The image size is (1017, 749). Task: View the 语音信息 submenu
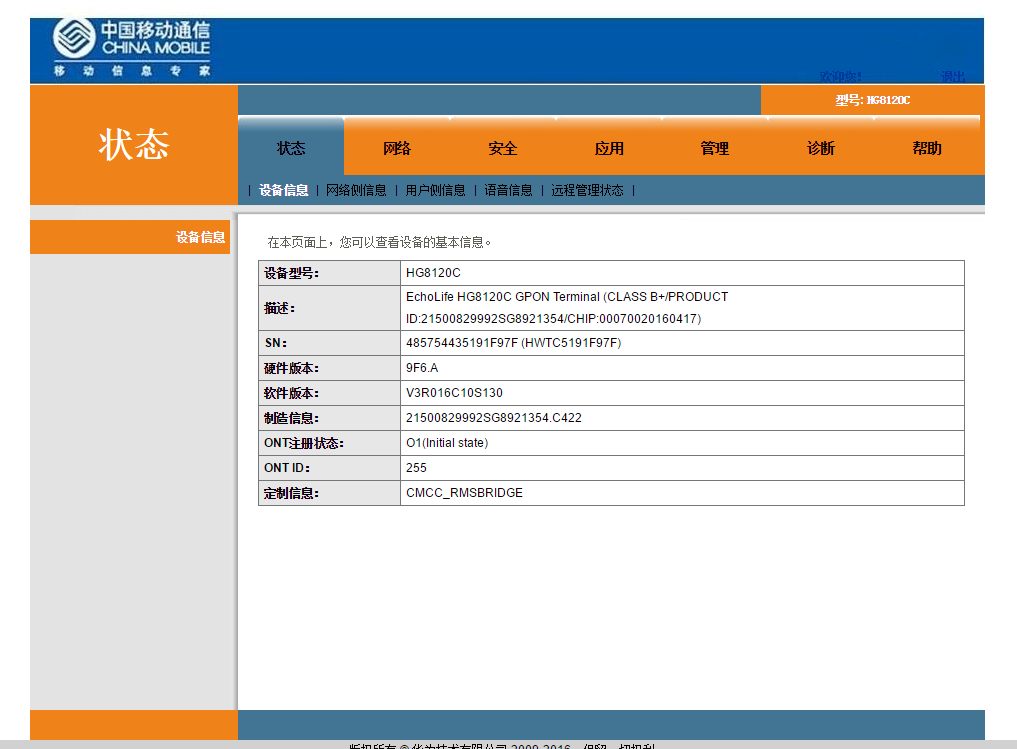[x=508, y=190]
